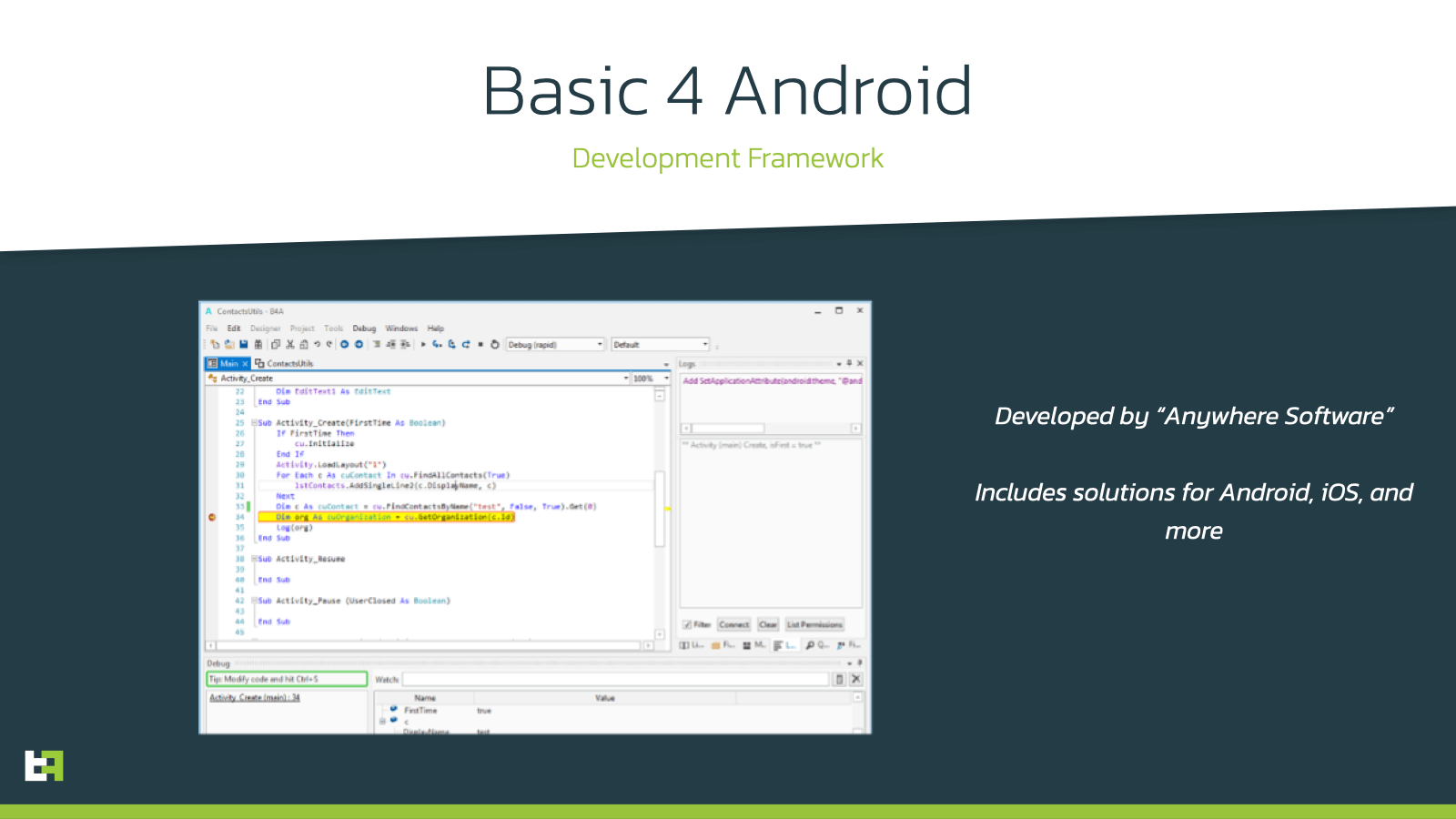Click the delete watch trash icon
Viewport: 1456px width, 819px height.
839,679
